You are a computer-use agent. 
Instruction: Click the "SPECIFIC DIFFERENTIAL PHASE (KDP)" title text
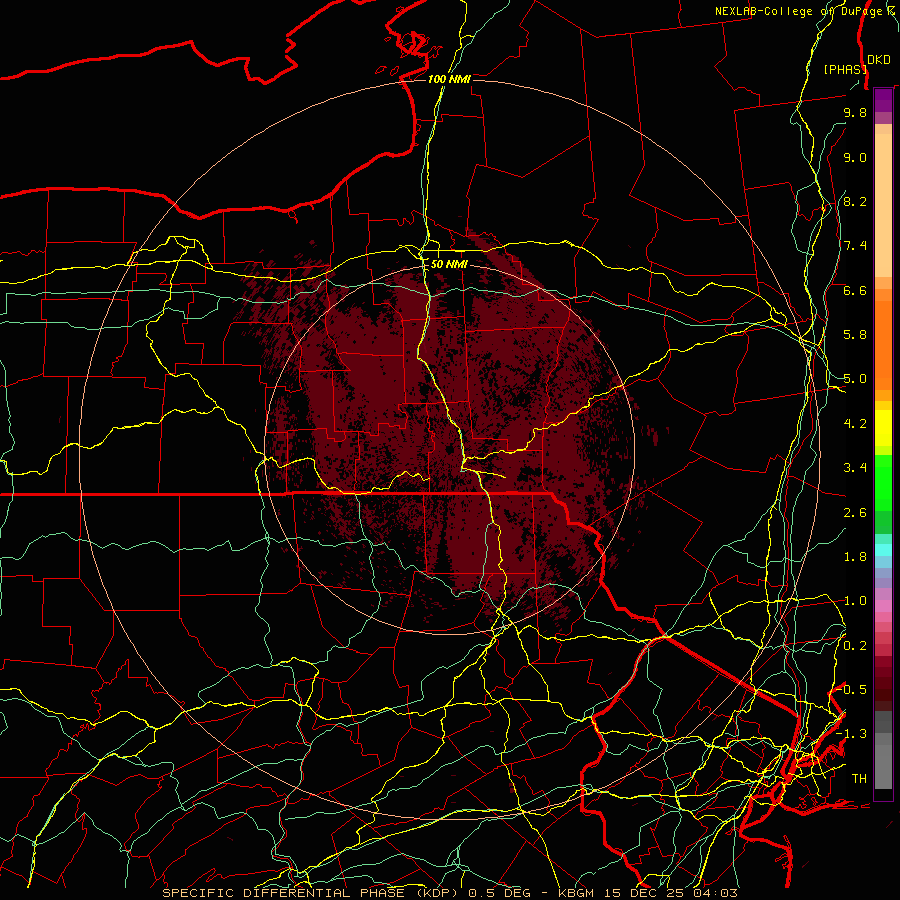coord(313,893)
